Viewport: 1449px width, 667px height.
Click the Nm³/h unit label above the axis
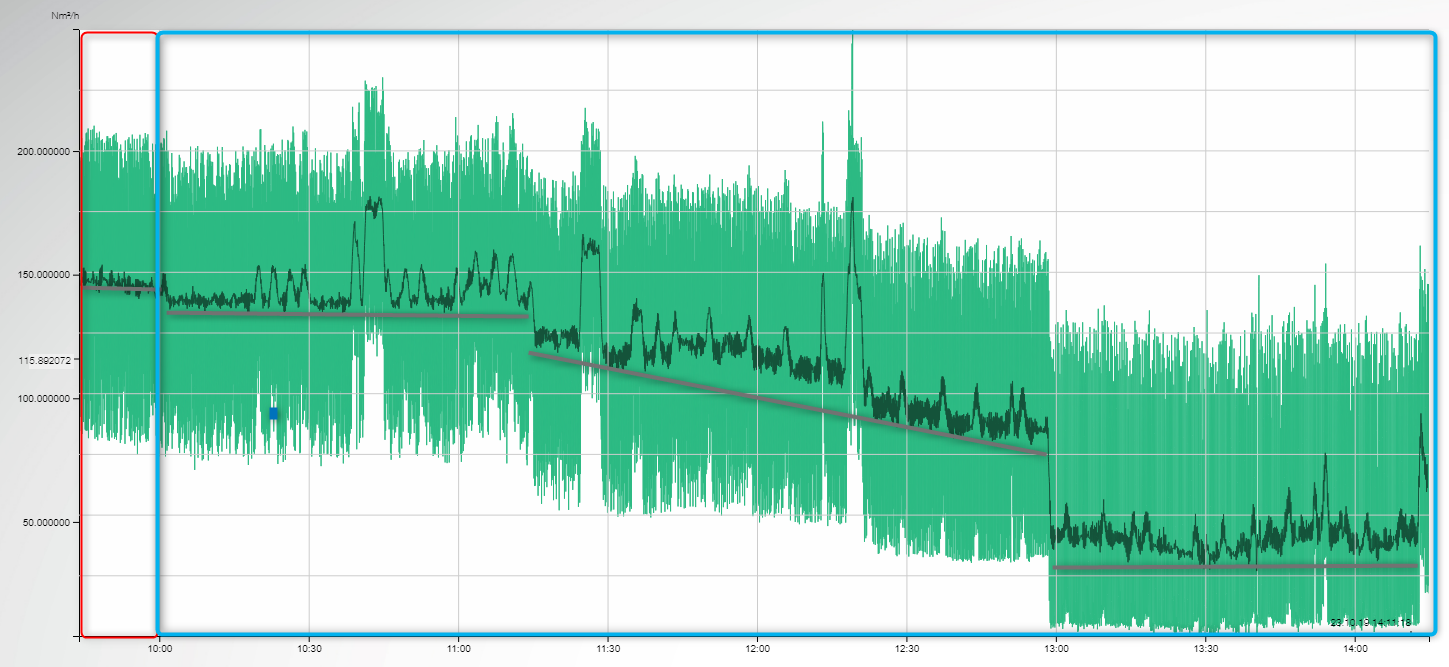[x=65, y=16]
